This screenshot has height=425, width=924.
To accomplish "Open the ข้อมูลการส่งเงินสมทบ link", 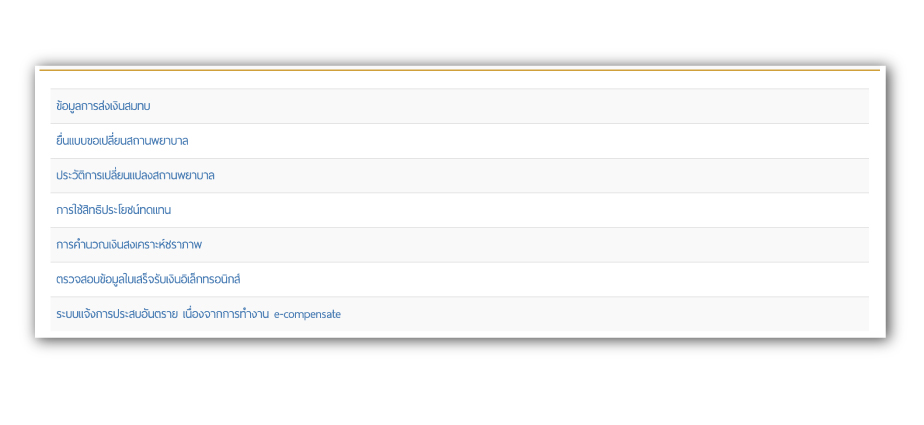I will click(103, 106).
